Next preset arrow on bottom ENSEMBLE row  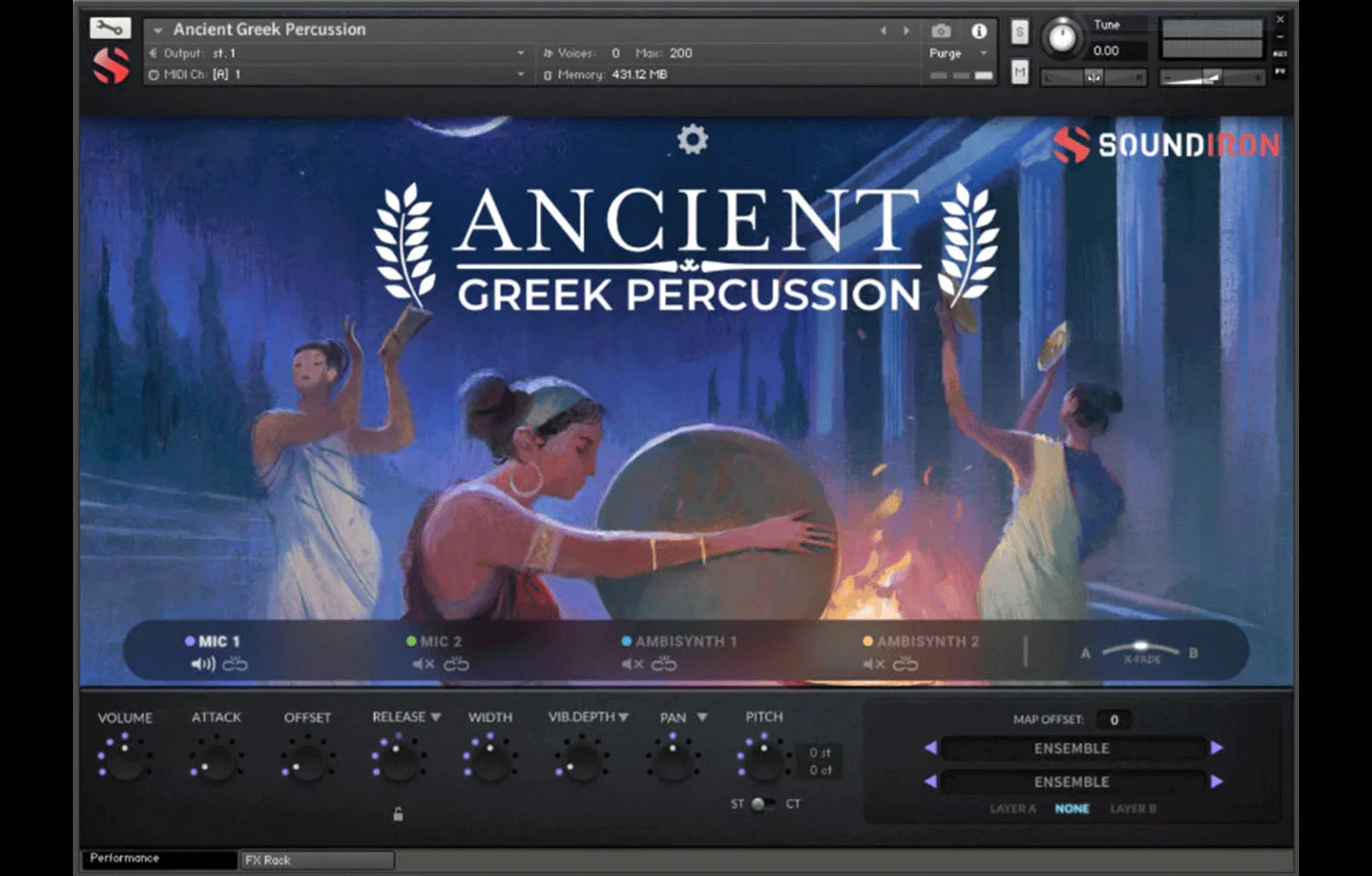click(x=1216, y=782)
